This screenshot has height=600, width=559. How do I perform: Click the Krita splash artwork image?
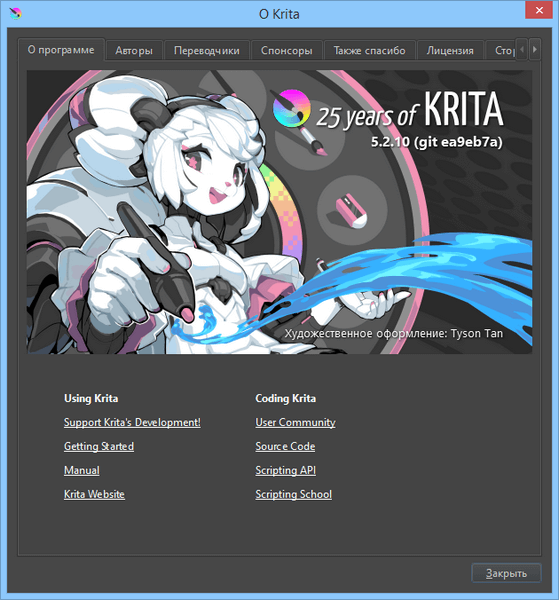click(x=279, y=212)
